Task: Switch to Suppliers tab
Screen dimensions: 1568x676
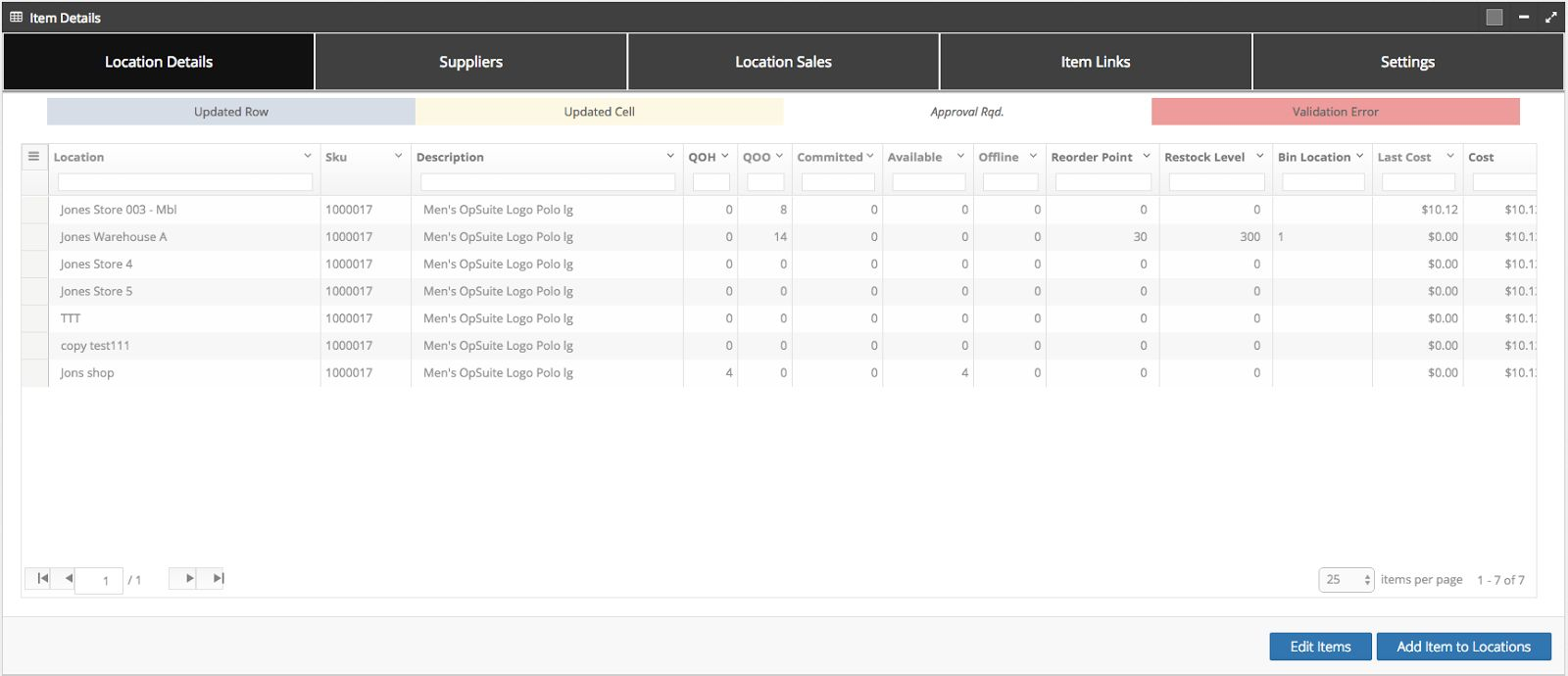Action: pyautogui.click(x=470, y=62)
